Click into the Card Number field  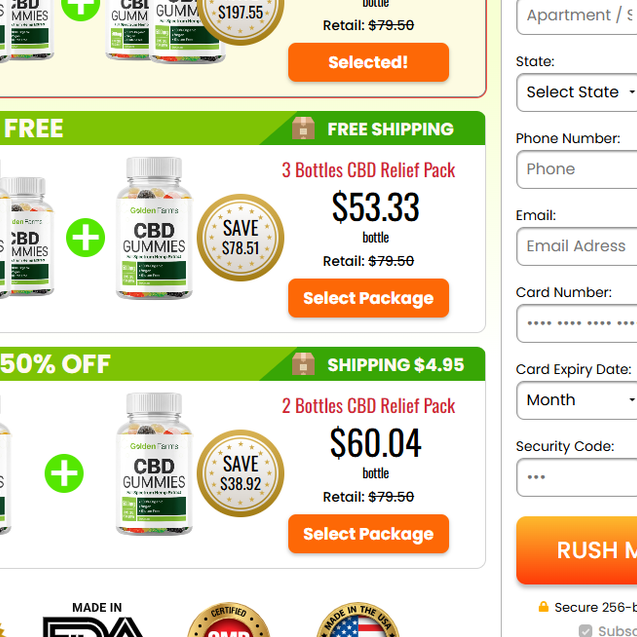(x=577, y=323)
